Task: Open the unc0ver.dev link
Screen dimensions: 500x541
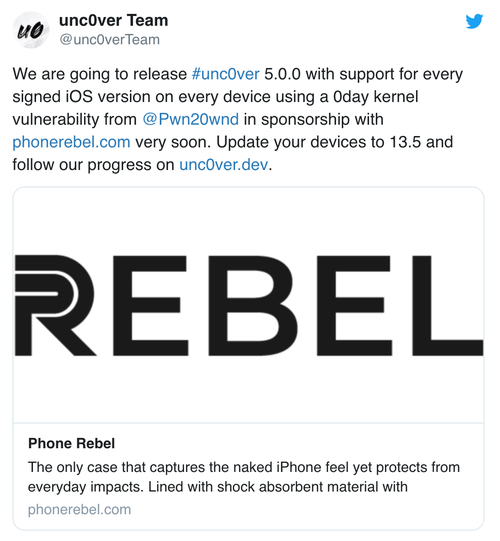Action: click(224, 165)
